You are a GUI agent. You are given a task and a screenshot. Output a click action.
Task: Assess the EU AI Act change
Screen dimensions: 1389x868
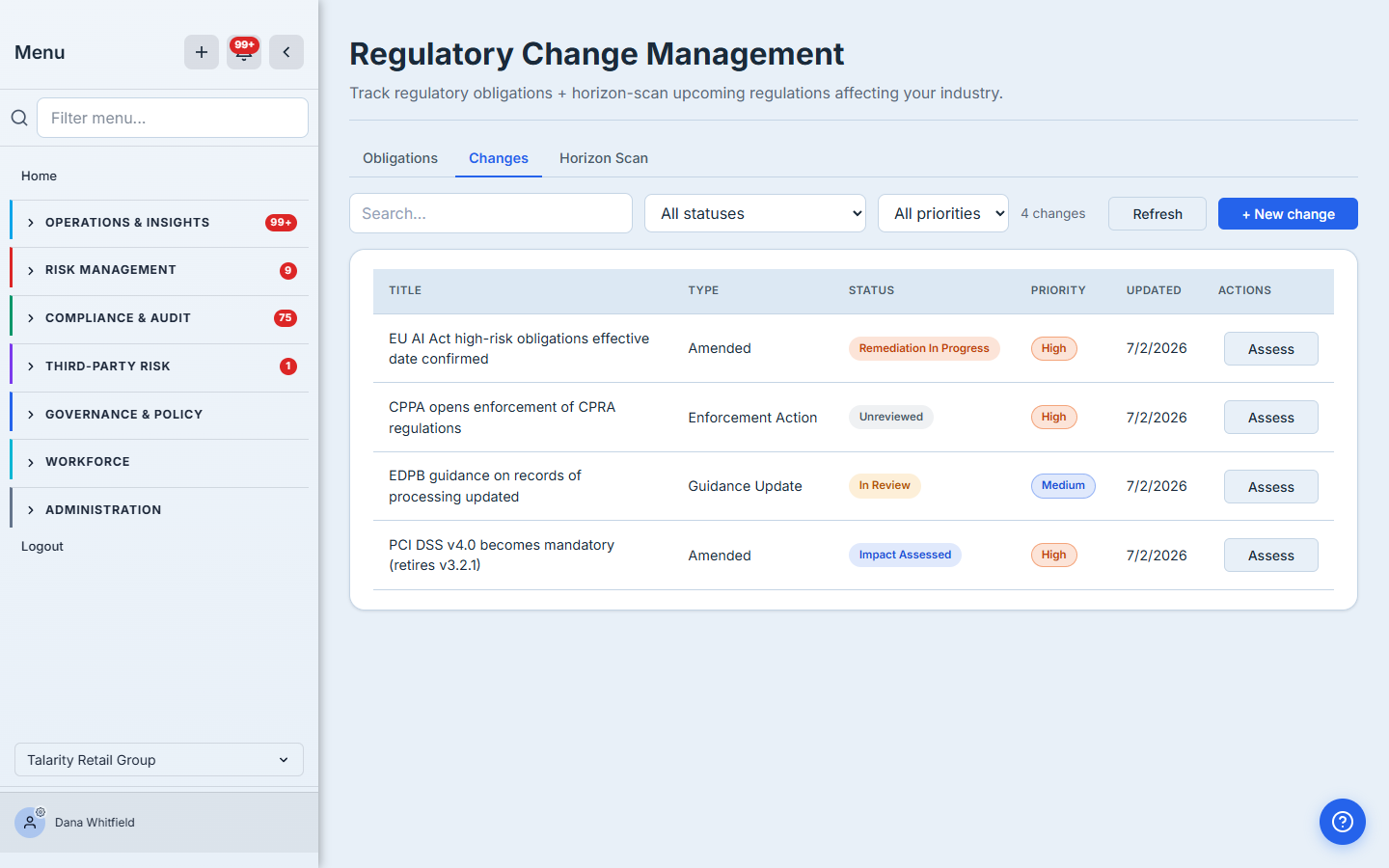tap(1271, 349)
